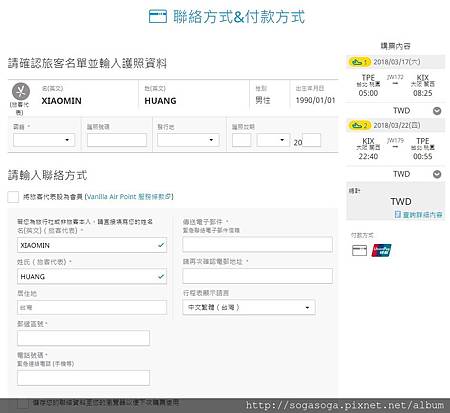Check set passenger representative as member box
This screenshot has width=450, height=413.
(x=13, y=197)
